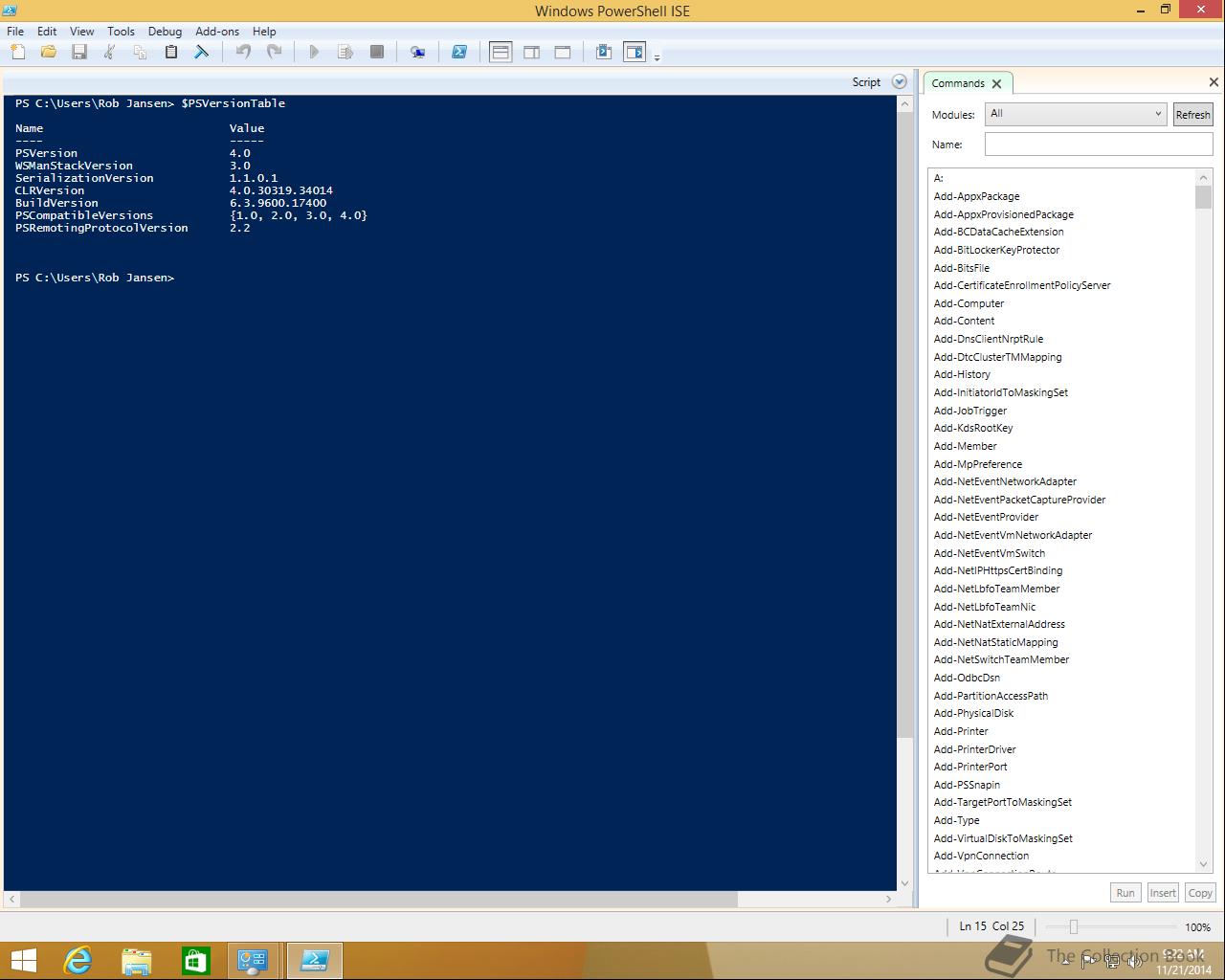Click the Insert button
1225x980 pixels.
(1163, 893)
